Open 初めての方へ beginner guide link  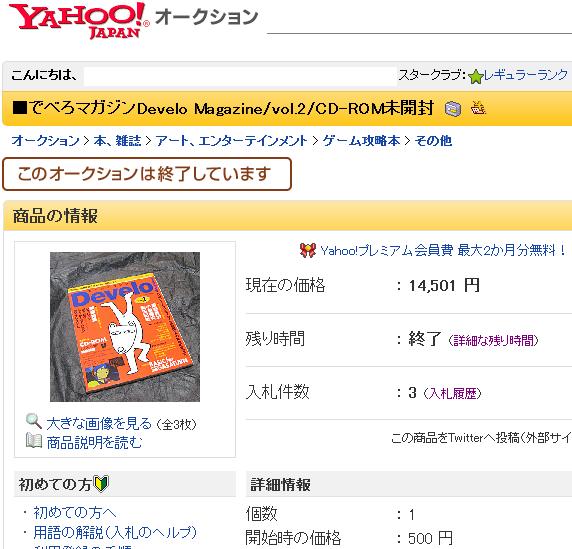point(75,513)
